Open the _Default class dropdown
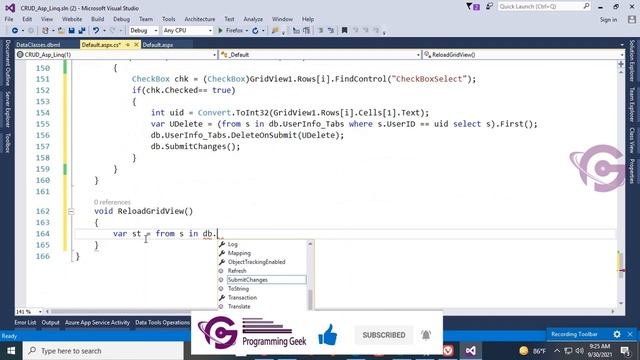This screenshot has width=640, height=360. pos(320,55)
